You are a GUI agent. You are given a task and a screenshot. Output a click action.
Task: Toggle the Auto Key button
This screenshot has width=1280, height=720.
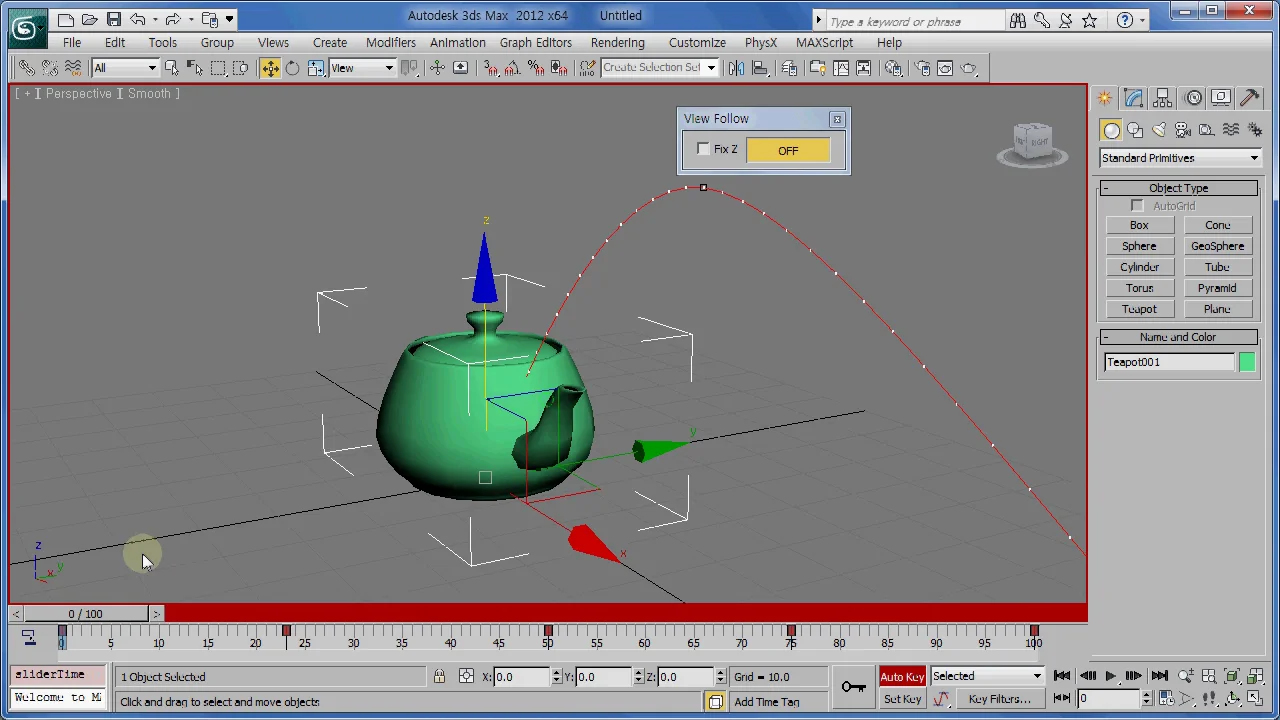(902, 677)
